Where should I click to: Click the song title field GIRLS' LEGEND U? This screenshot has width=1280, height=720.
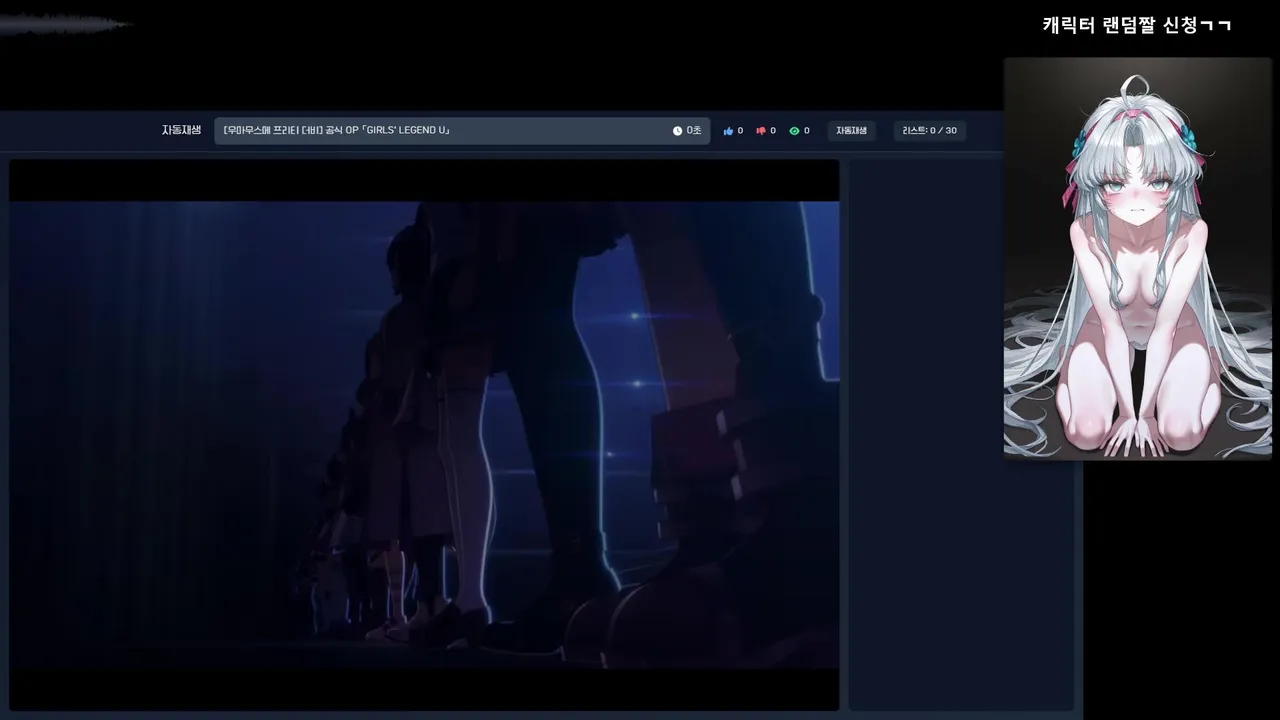pos(462,131)
